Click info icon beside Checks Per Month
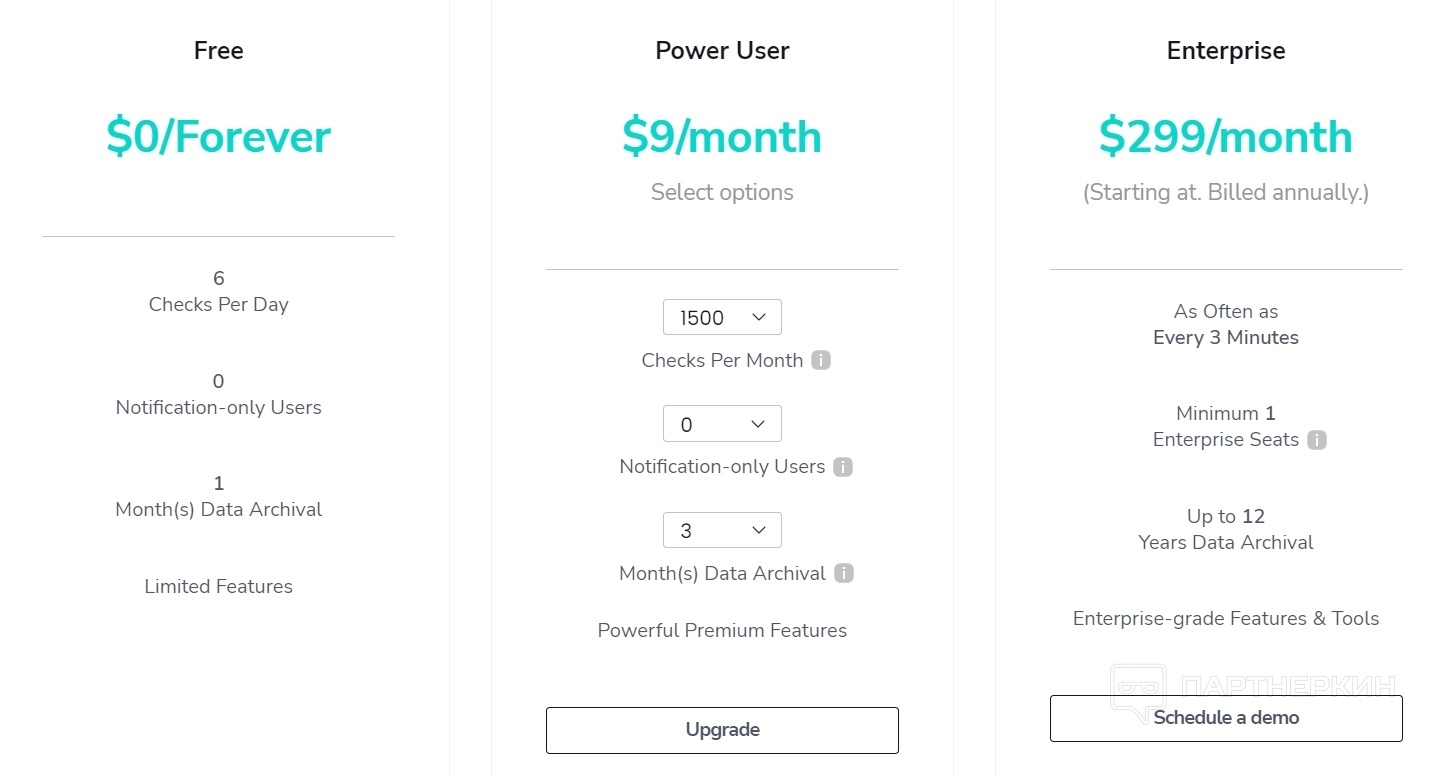The width and height of the screenshot is (1447, 777). [x=821, y=360]
